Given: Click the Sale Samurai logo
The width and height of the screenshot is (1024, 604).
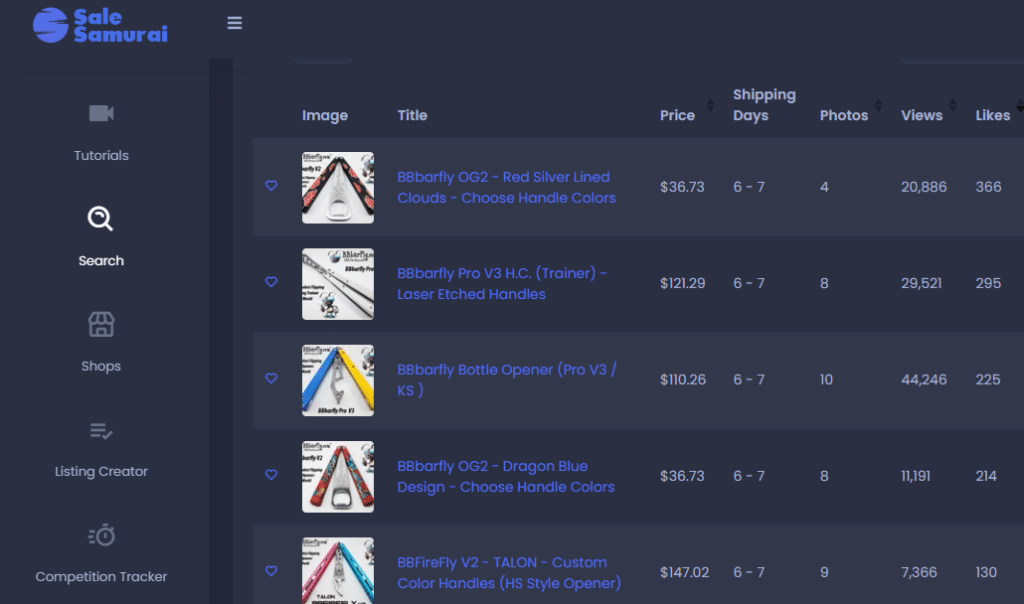Looking at the screenshot, I should [x=101, y=25].
